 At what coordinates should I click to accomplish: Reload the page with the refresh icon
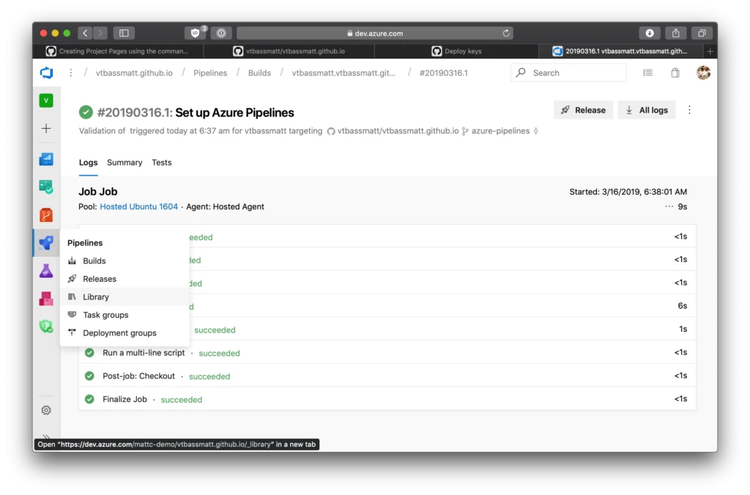[506, 33]
